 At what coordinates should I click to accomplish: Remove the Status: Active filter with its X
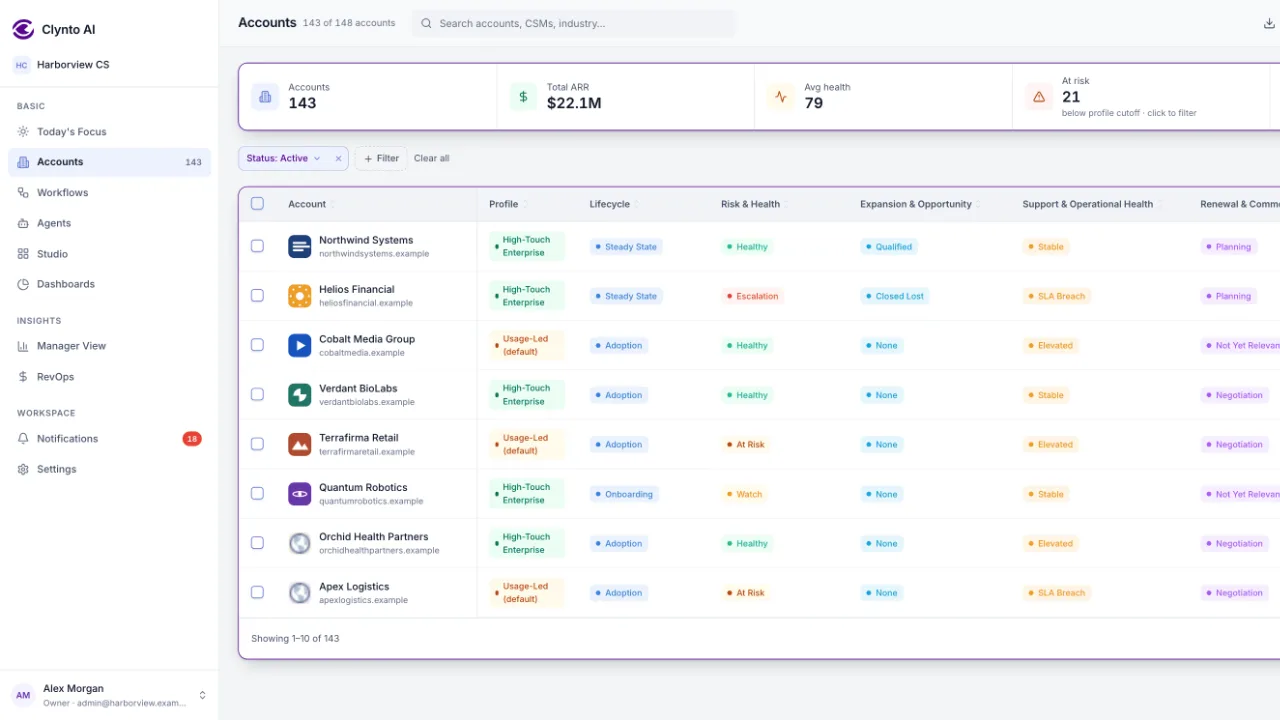pyautogui.click(x=338, y=158)
